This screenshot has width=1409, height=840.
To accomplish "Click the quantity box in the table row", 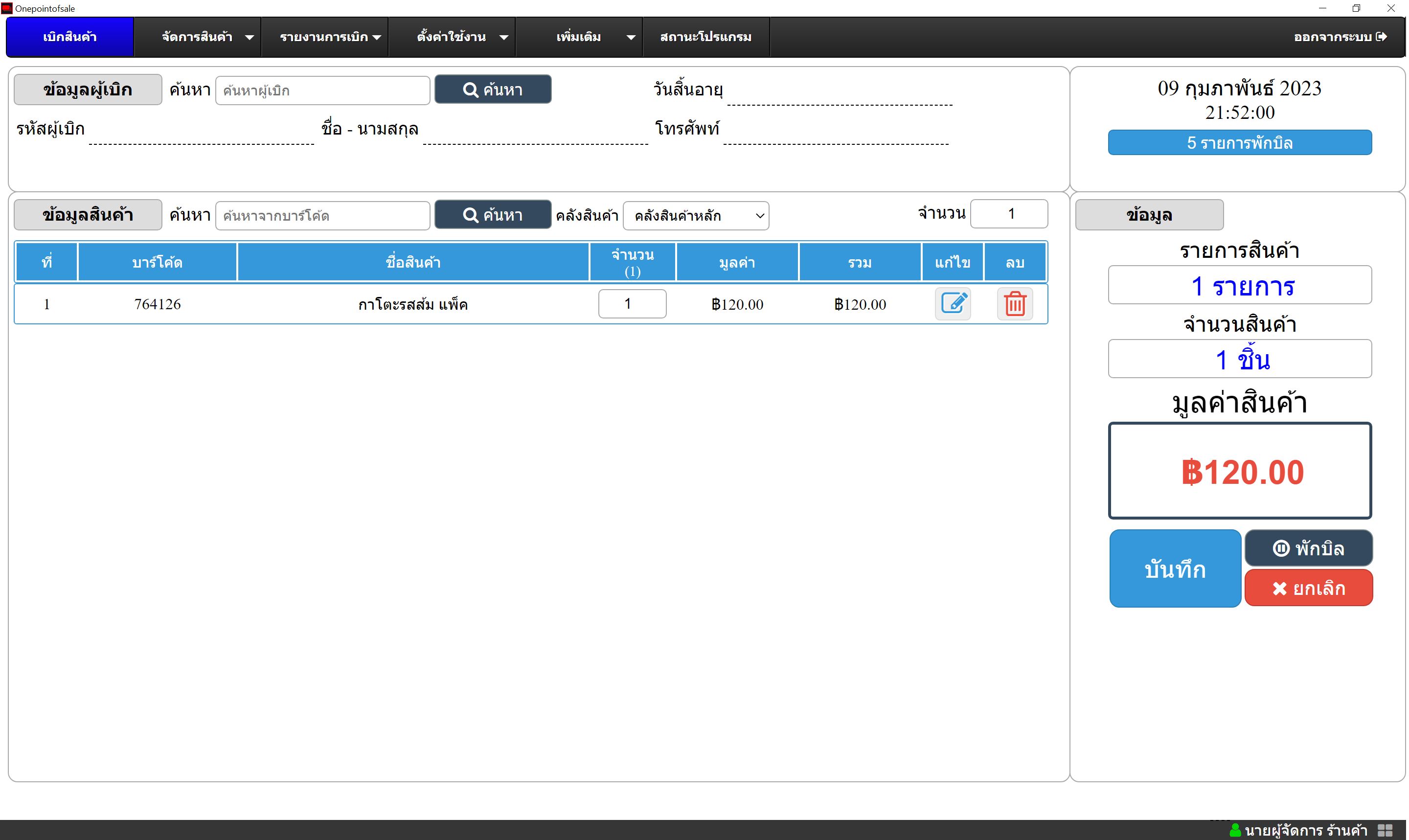I will pos(633,304).
